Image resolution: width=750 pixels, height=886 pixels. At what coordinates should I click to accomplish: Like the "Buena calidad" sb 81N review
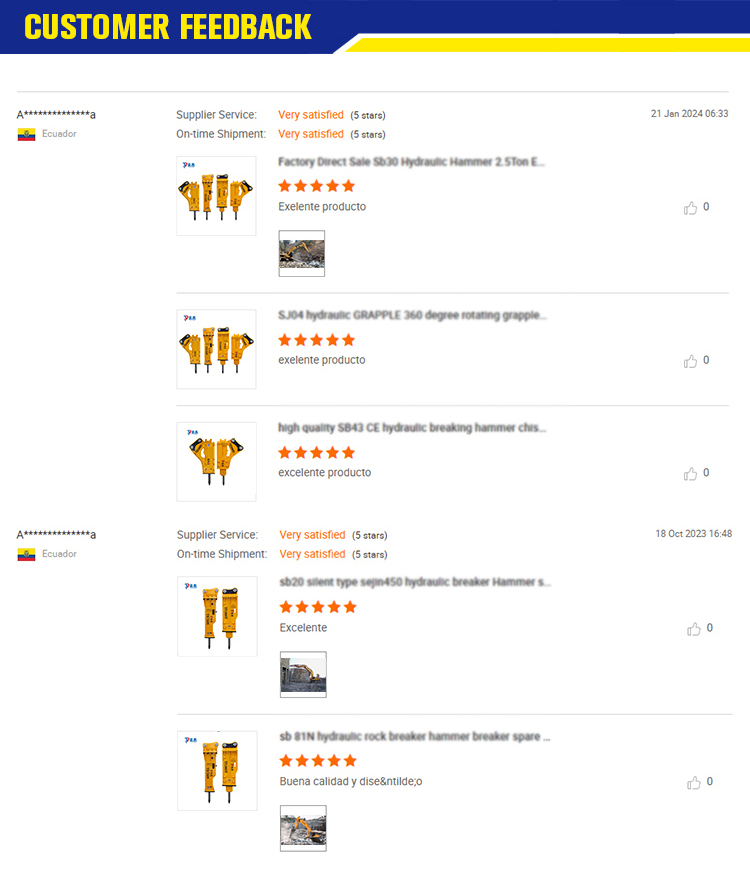point(693,782)
